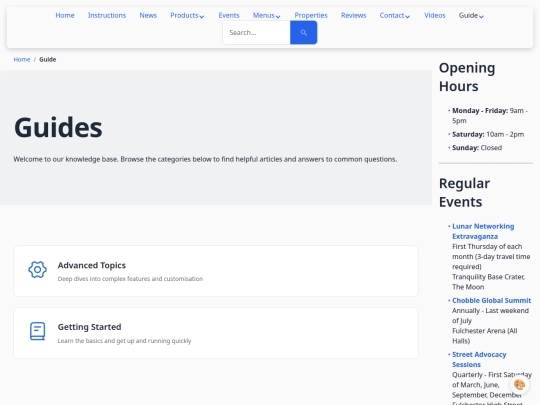Click the 'Welcome to our knowledge base' text

click(205, 159)
